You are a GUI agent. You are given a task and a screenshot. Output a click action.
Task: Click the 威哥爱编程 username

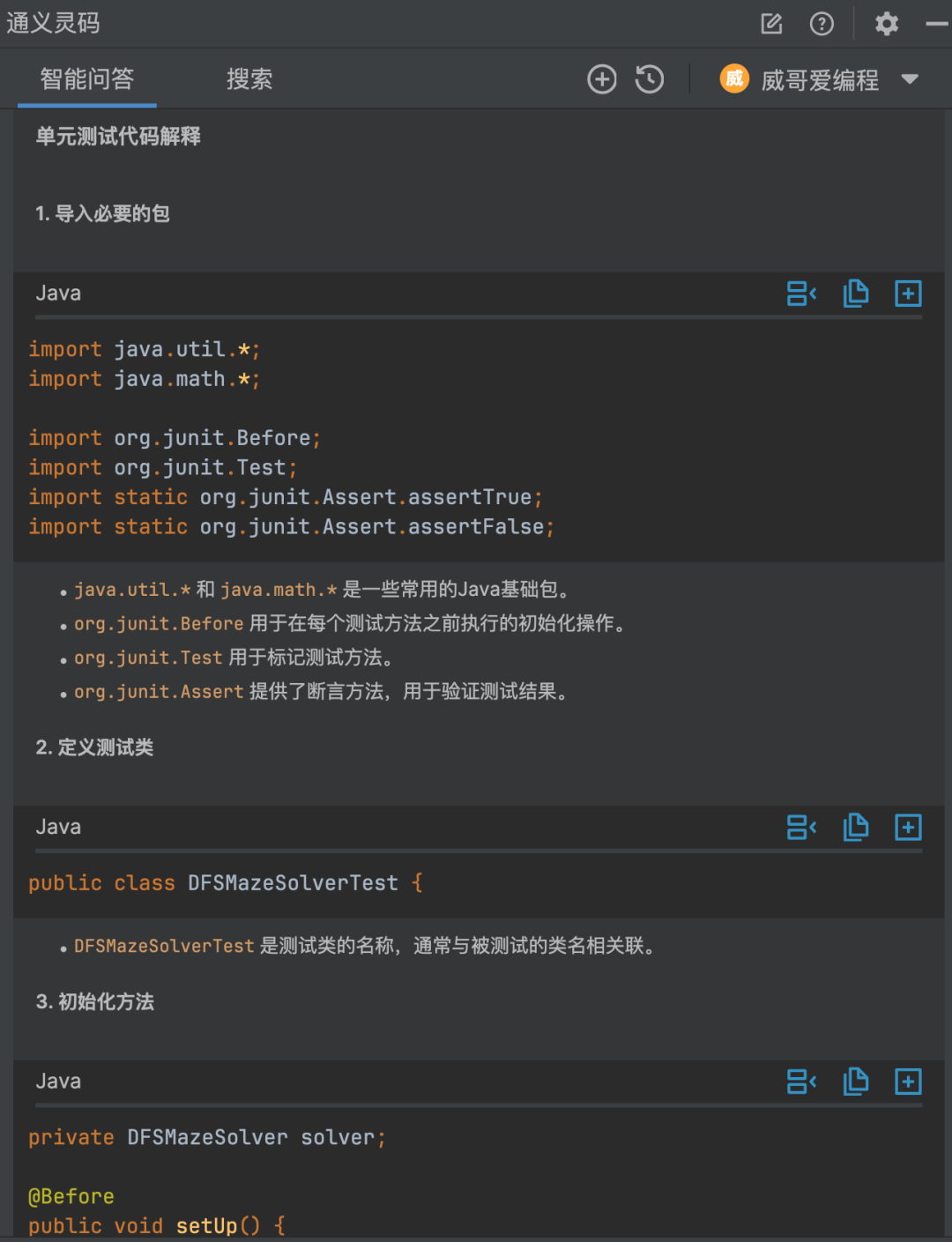(820, 80)
